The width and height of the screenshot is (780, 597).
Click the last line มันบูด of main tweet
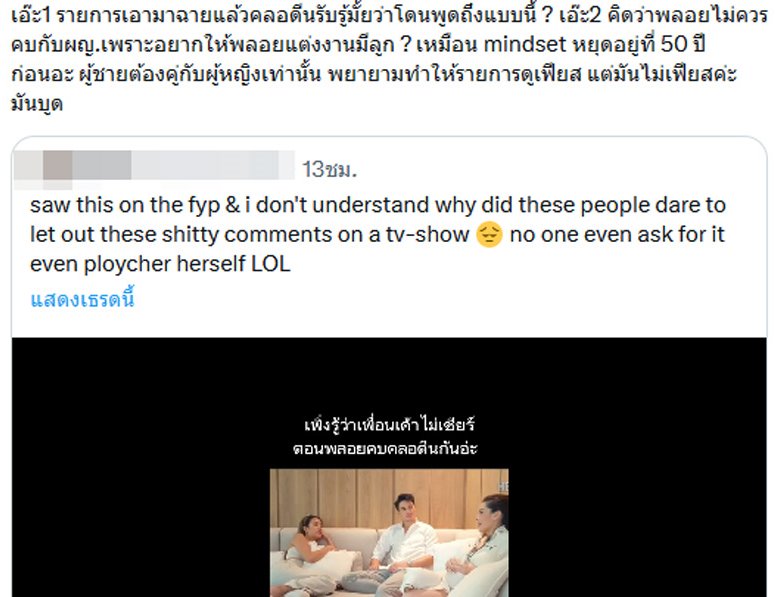pyautogui.click(x=36, y=104)
